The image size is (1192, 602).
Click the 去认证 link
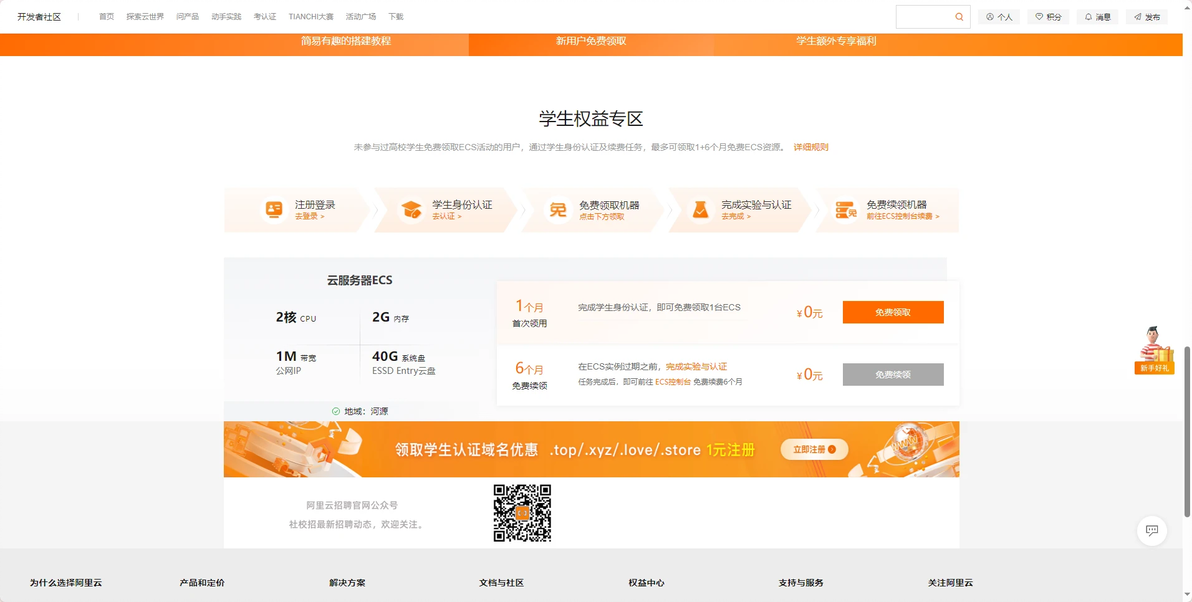pos(447,217)
